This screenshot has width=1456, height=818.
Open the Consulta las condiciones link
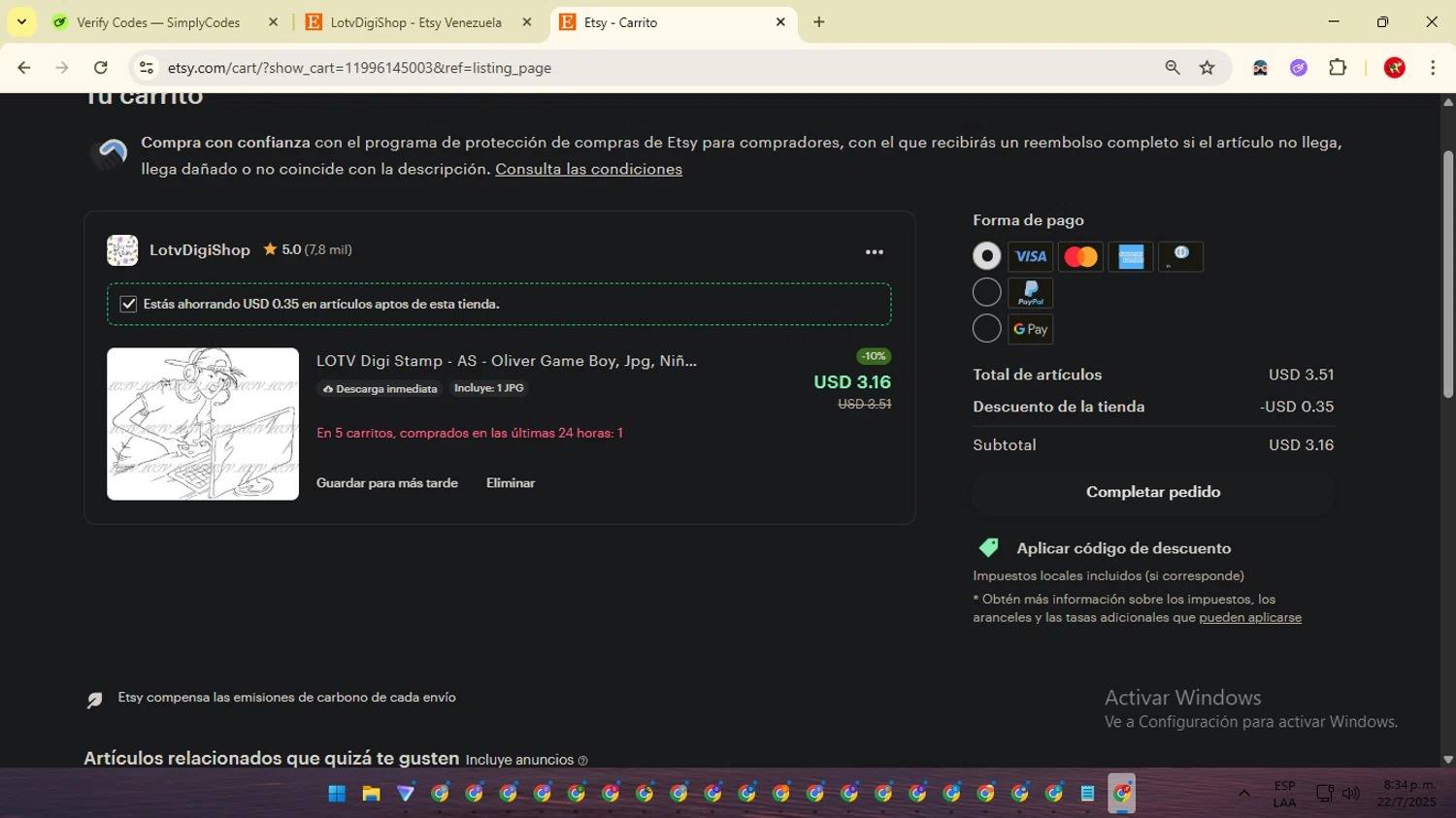tap(588, 169)
